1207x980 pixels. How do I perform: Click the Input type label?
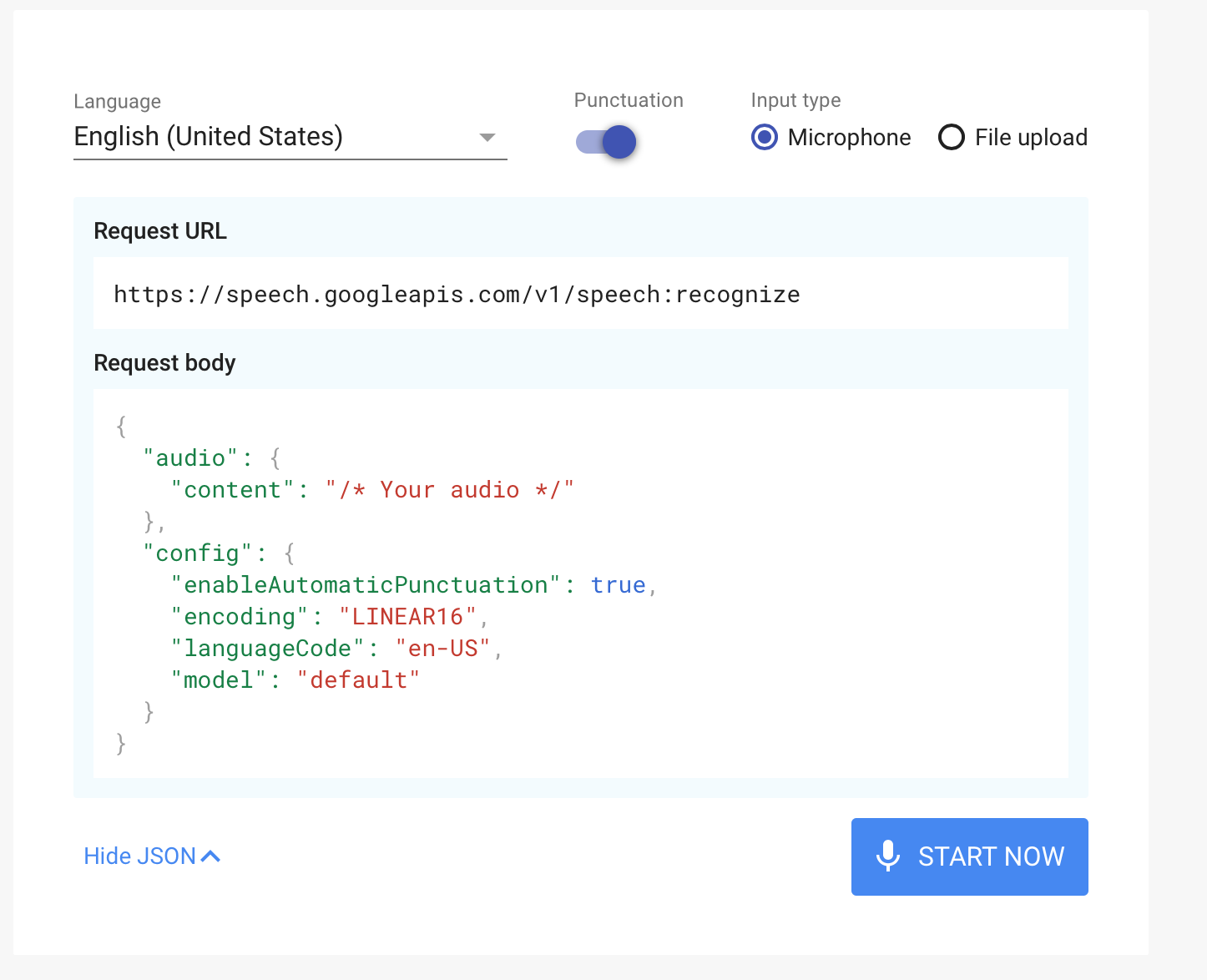[x=795, y=100]
